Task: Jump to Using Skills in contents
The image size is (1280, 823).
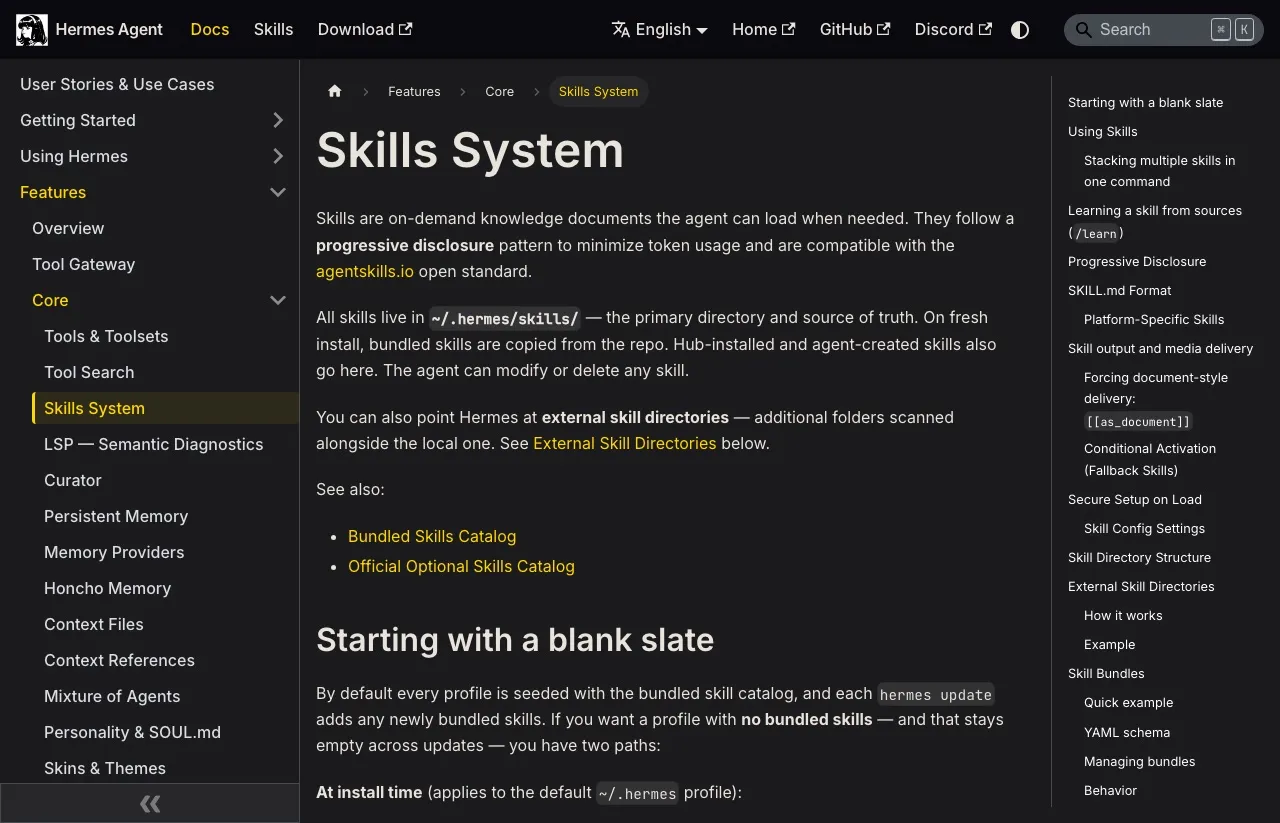Action: 1102,131
